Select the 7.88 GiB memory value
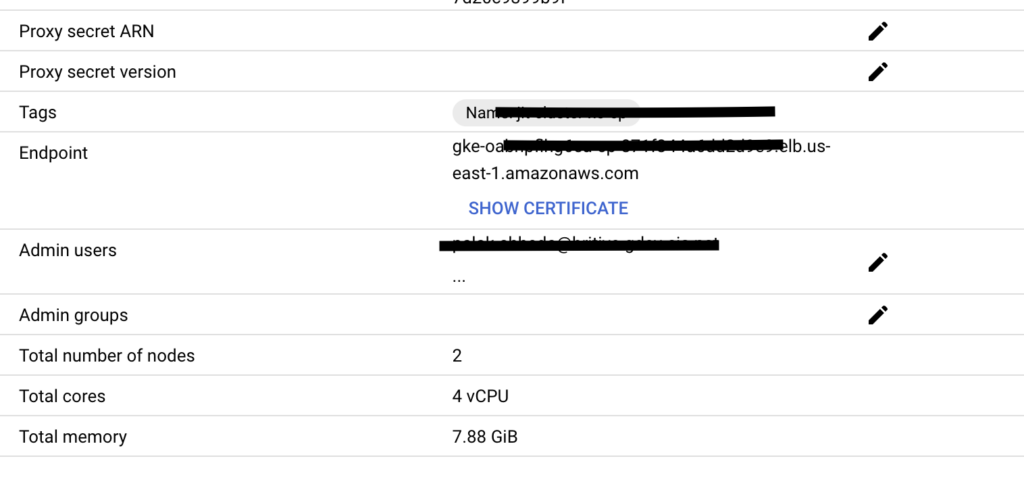 (x=485, y=436)
